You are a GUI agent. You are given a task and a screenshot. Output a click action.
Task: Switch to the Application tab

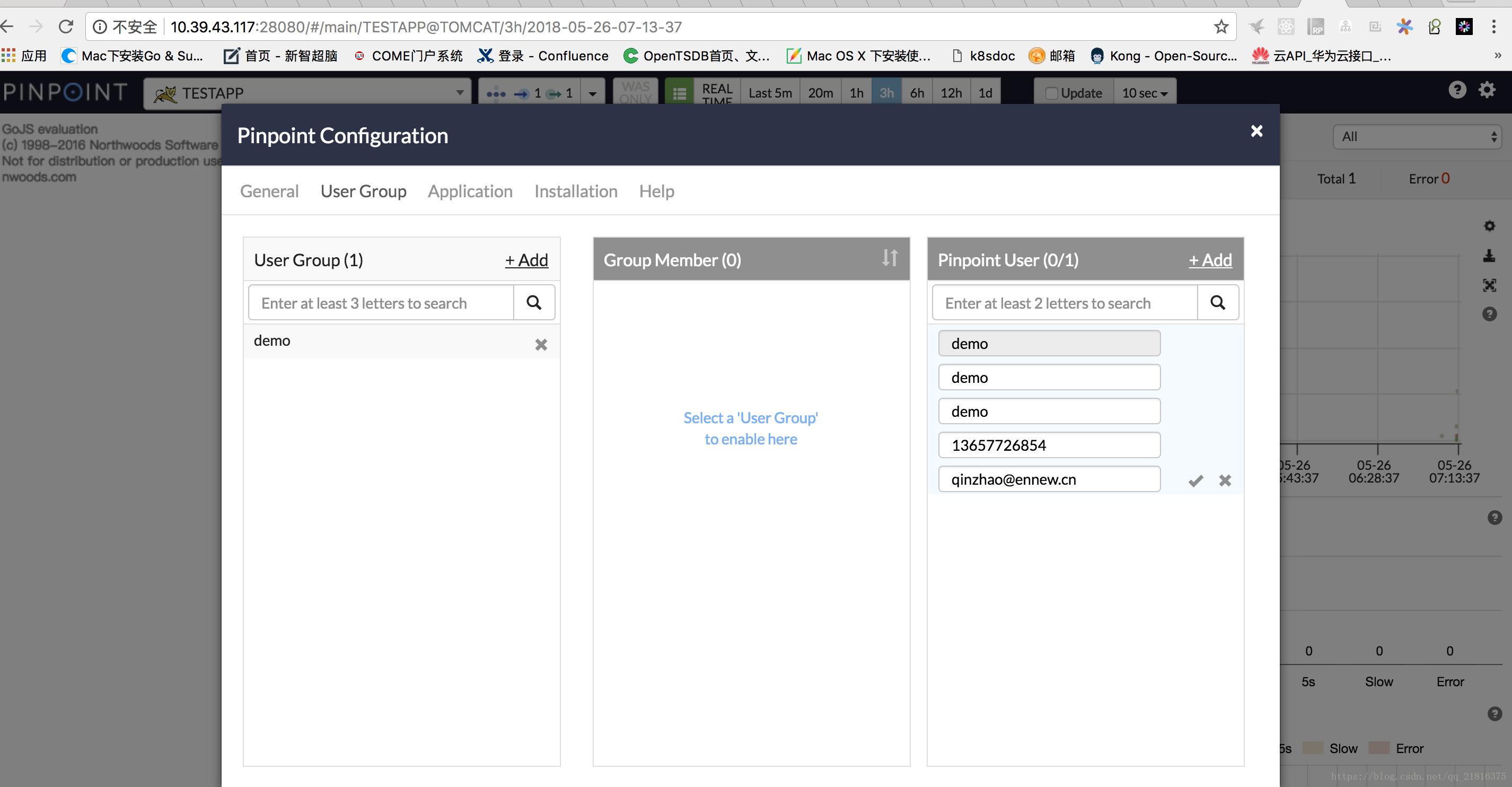(470, 191)
